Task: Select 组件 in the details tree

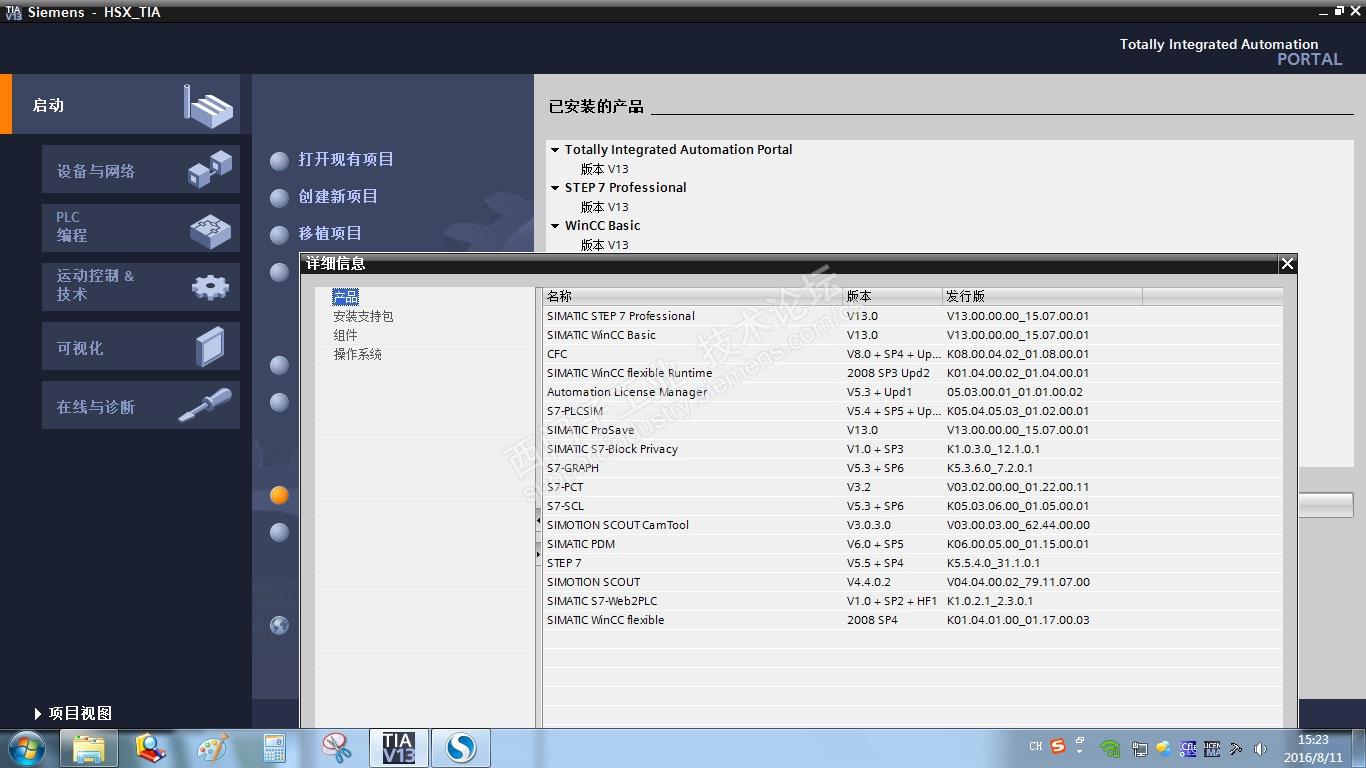Action: 345,335
